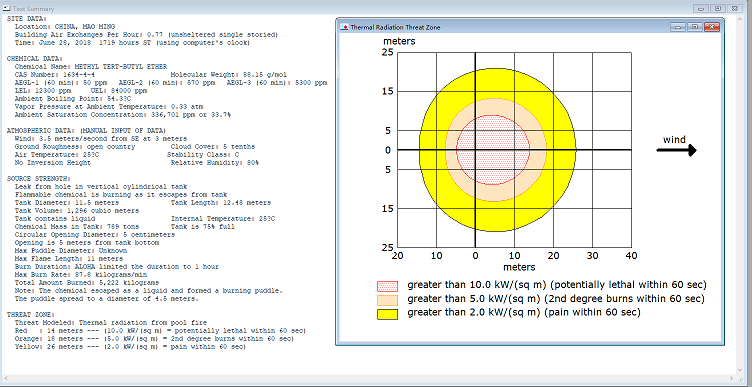The image size is (752, 387).
Task: Close the Text Summary window
Action: 734,8
